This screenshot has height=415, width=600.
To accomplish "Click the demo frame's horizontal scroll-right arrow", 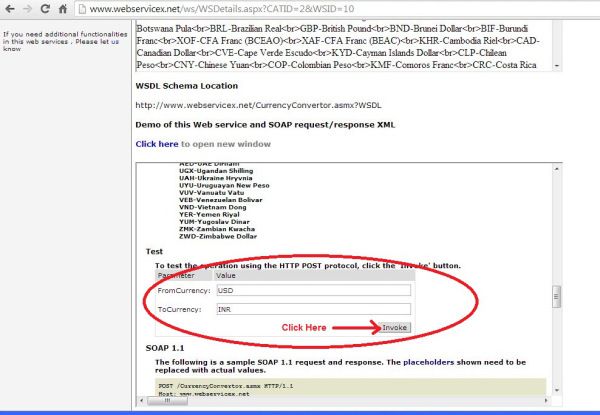I will 546,400.
